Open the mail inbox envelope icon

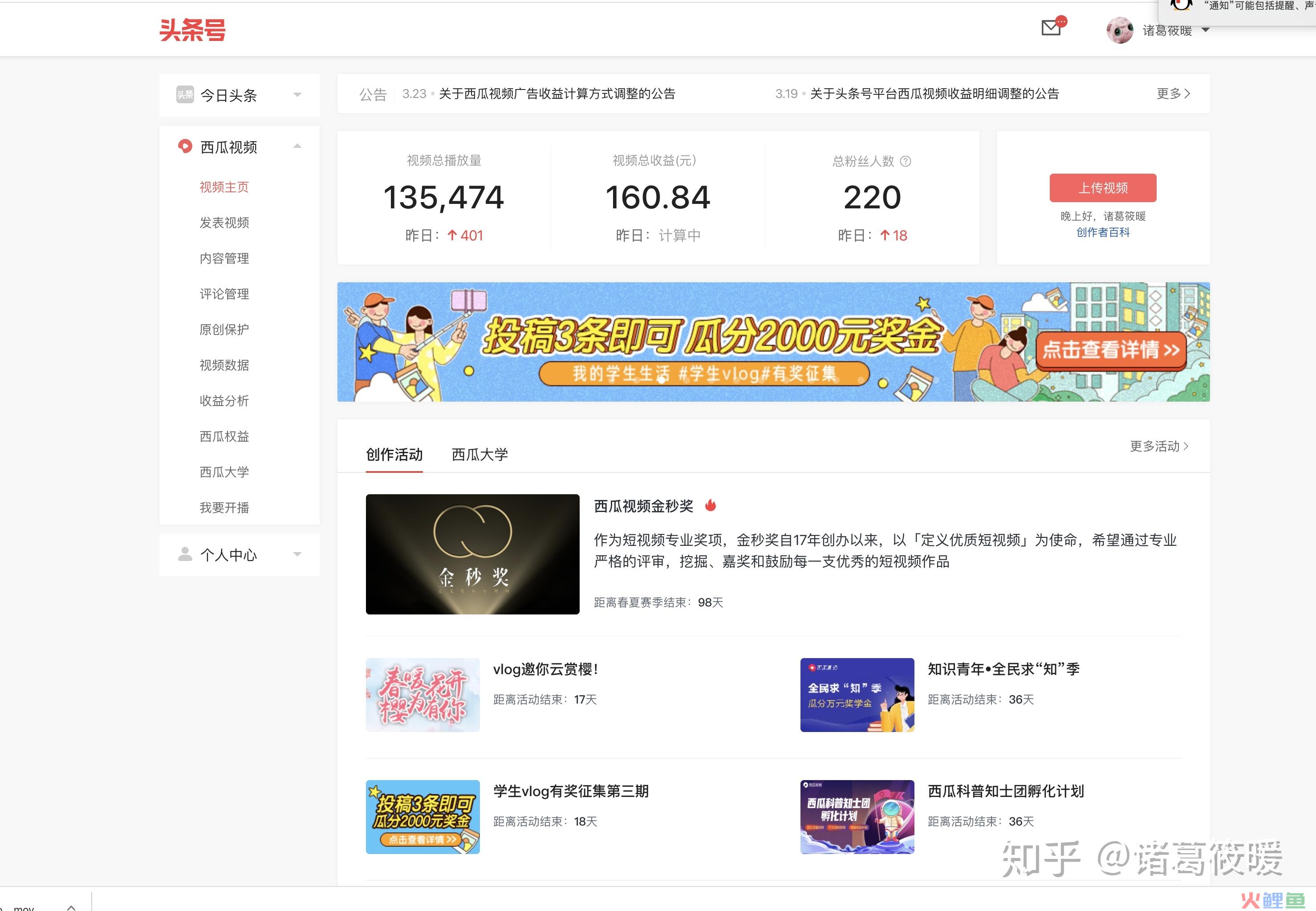pyautogui.click(x=1051, y=28)
